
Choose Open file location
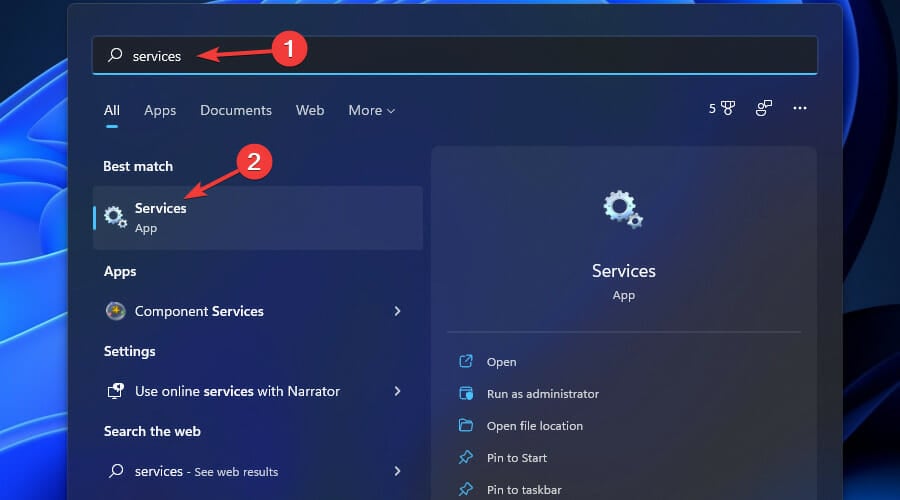pyautogui.click(x=534, y=426)
